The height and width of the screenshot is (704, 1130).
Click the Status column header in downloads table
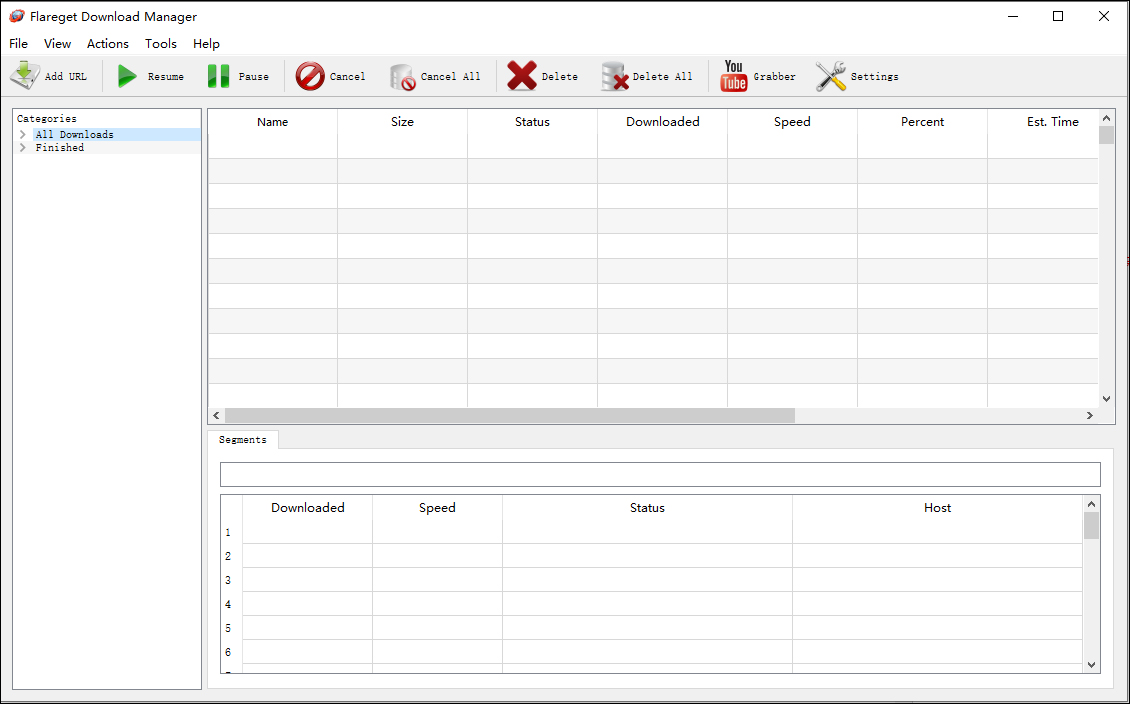click(533, 122)
